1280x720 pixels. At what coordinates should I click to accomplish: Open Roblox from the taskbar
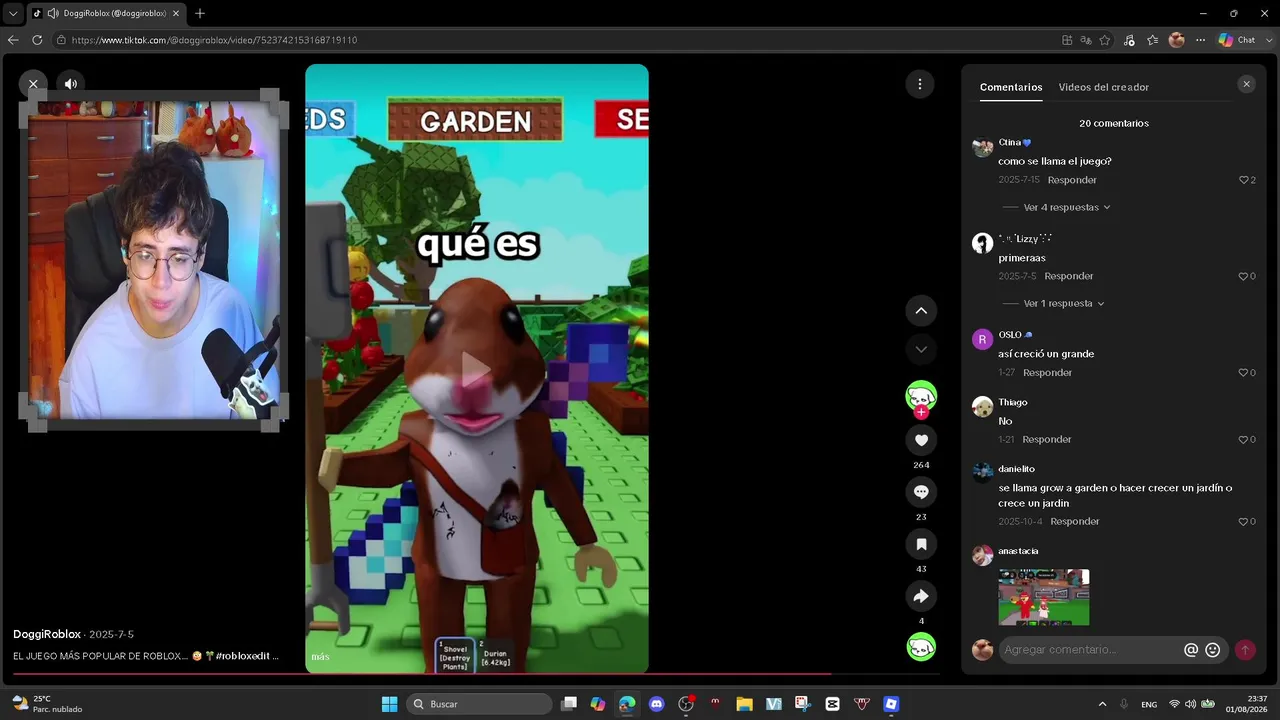pos(891,704)
